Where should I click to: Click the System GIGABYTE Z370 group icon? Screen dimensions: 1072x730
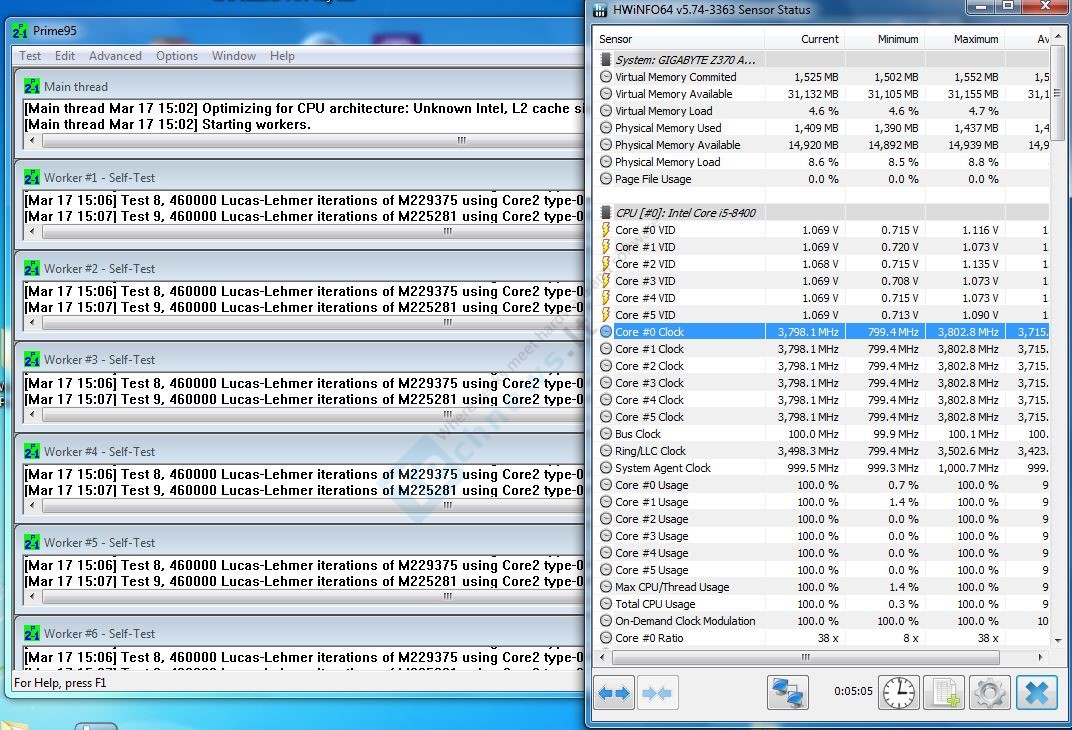pos(605,60)
